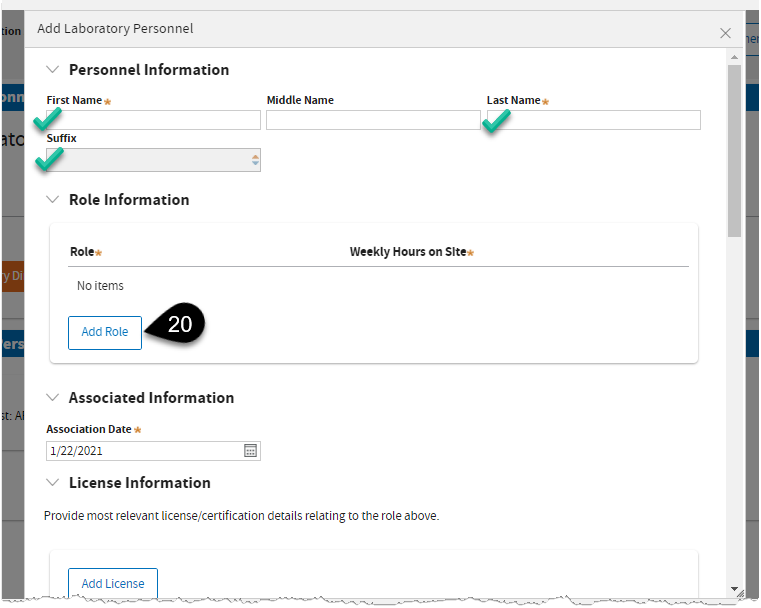761x608 pixels.
Task: Click the Weekly Hours on Site header
Action: point(407,252)
